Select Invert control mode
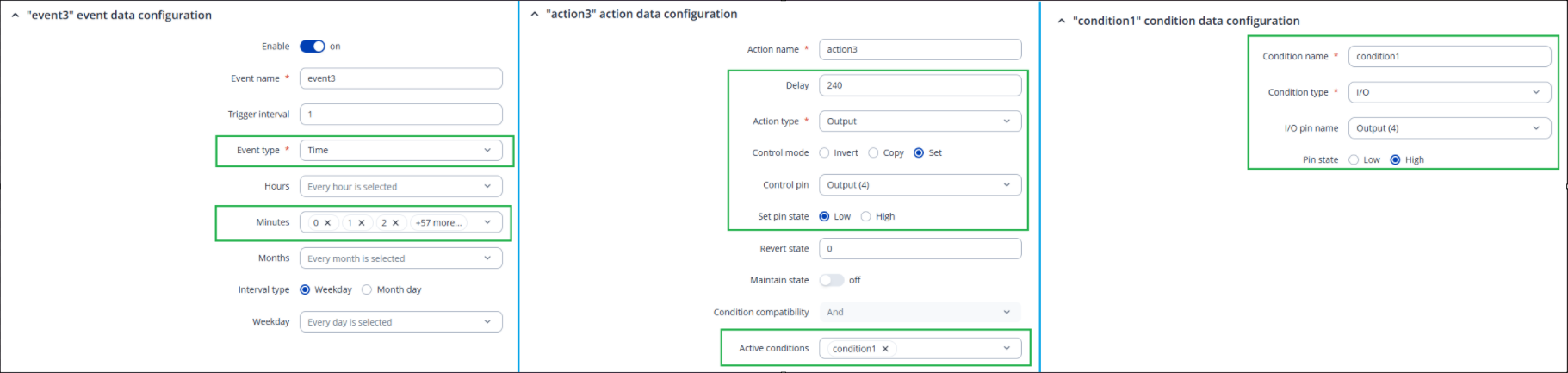Screen dimensions: 1568x373 [x=825, y=153]
